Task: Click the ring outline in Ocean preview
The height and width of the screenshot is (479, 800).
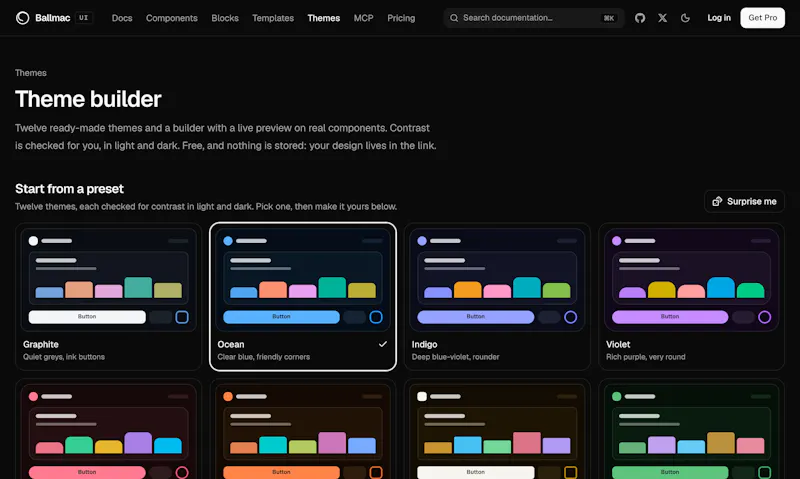Action: pyautogui.click(x=376, y=317)
